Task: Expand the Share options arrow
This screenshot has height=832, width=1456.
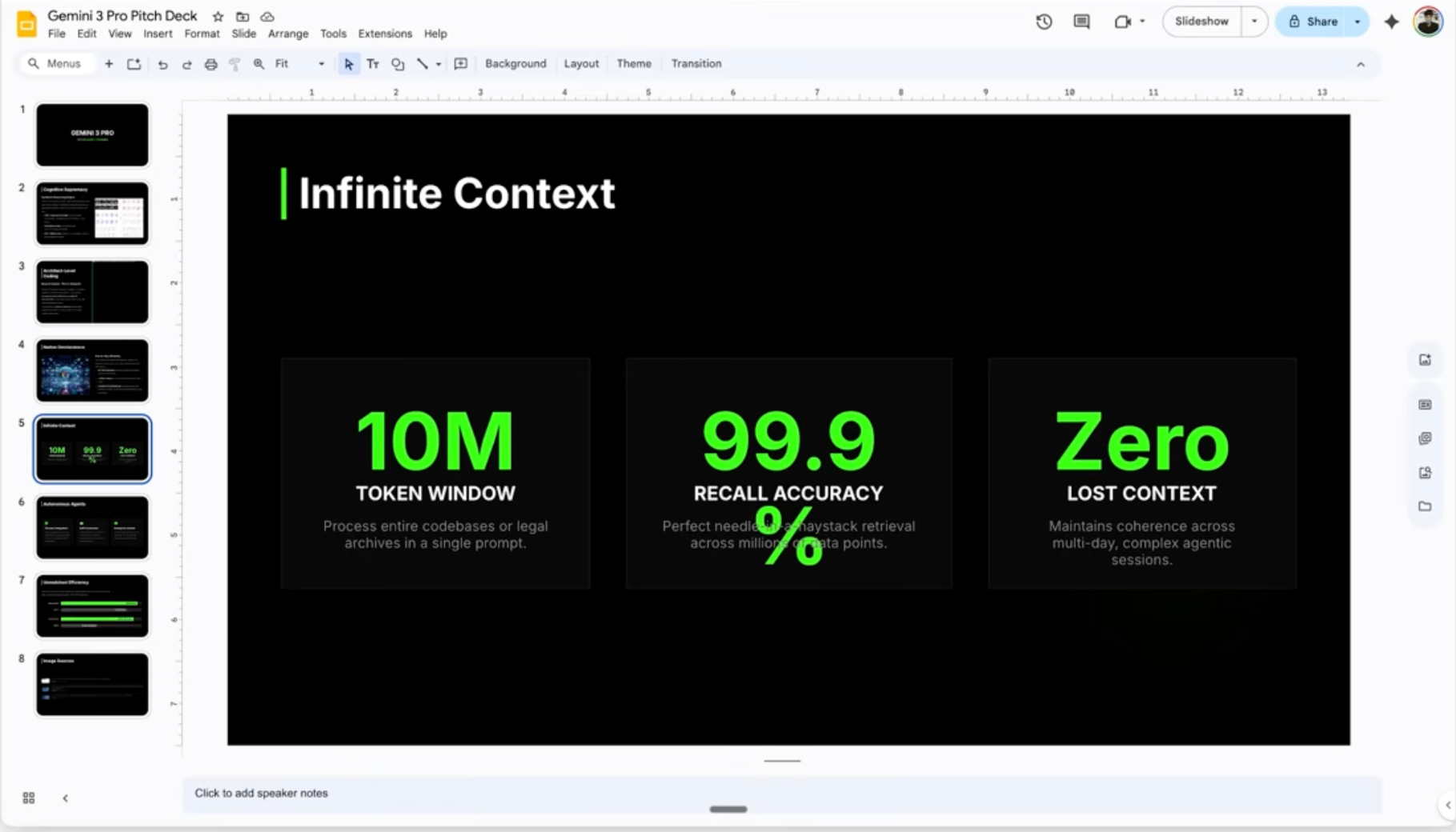Action: pos(1358,22)
